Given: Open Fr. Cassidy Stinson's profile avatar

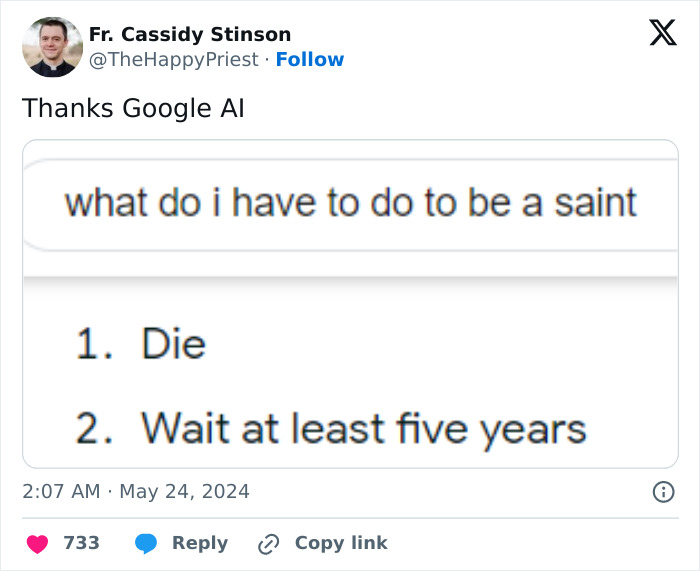Looking at the screenshot, I should 52,47.
